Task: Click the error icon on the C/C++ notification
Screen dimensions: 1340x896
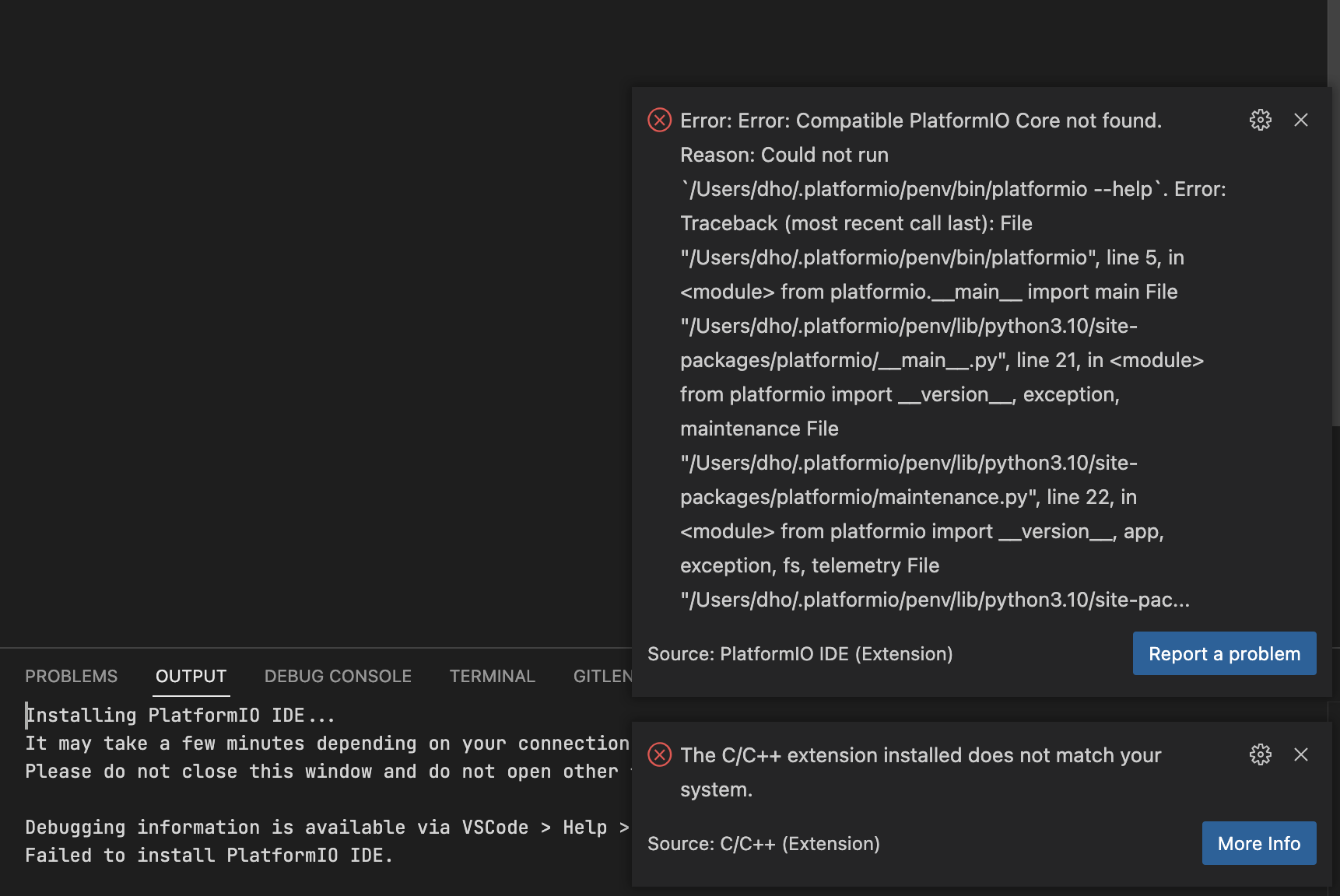Action: coord(659,754)
